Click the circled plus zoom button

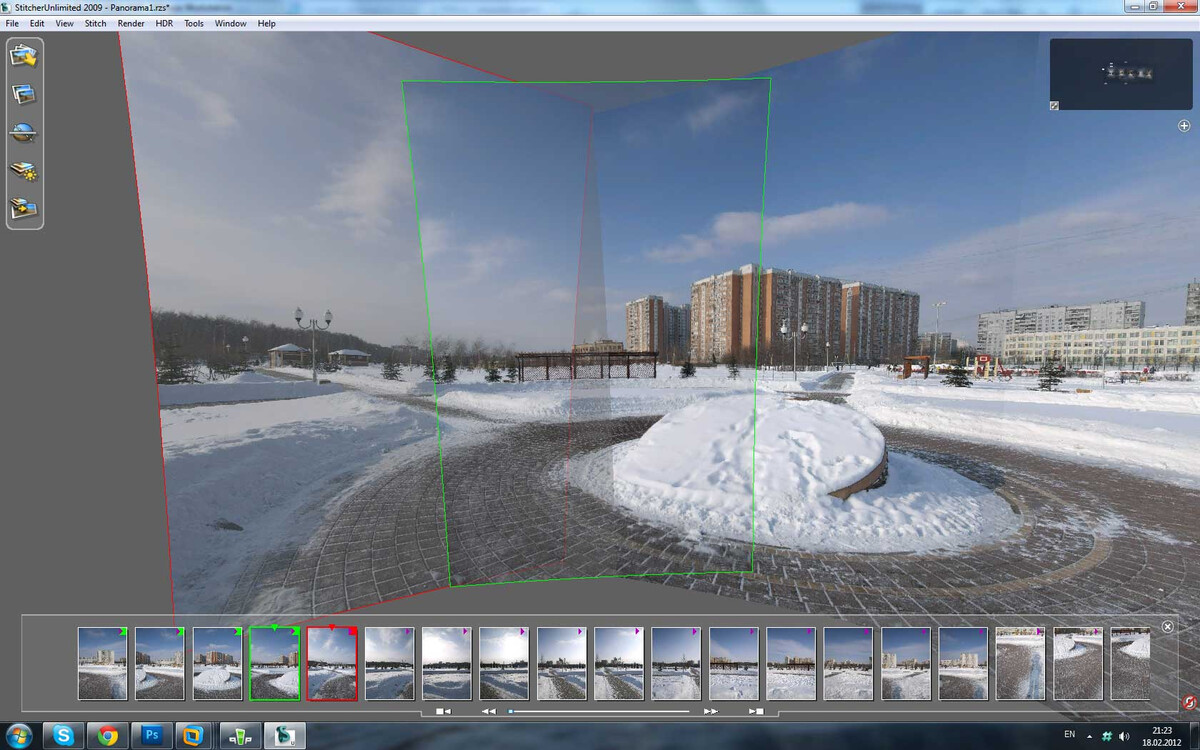(1184, 126)
